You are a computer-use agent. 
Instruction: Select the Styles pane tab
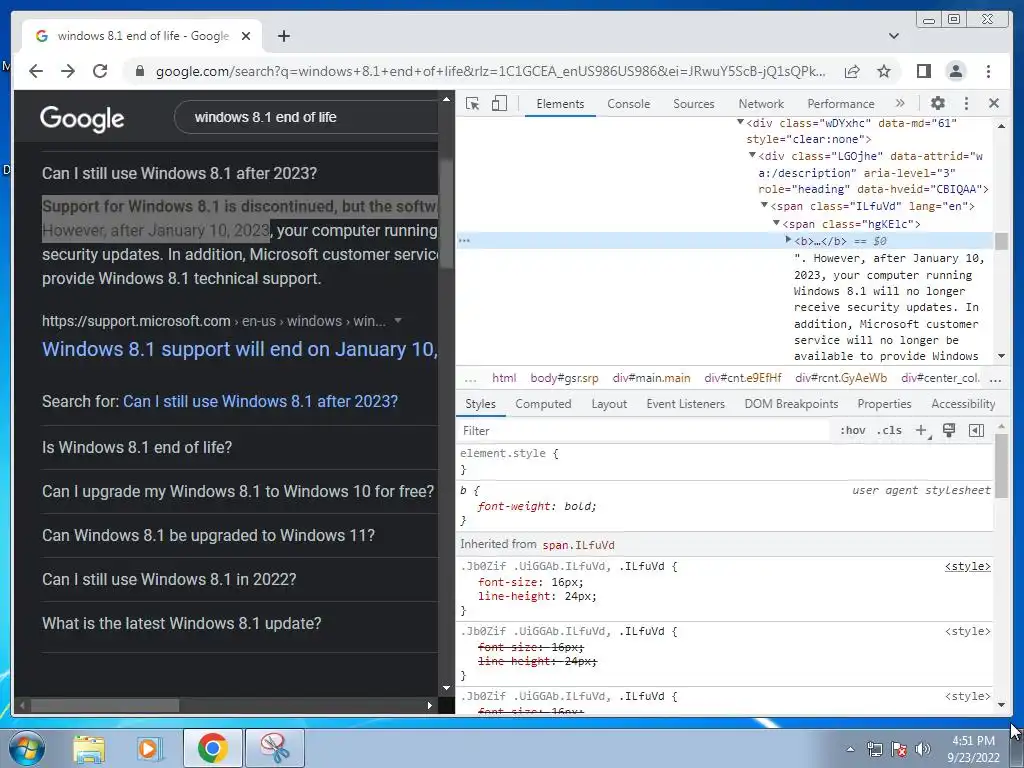(x=480, y=404)
